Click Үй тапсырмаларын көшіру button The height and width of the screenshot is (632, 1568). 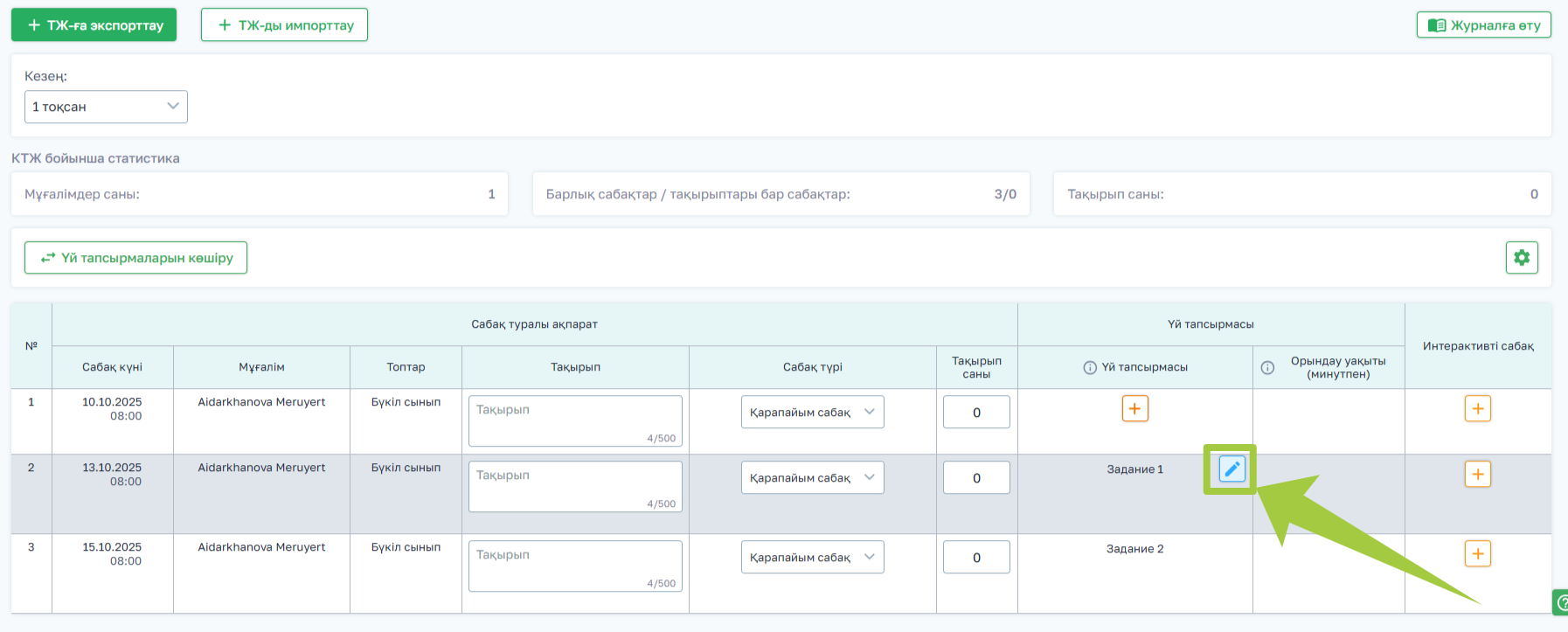[x=135, y=258]
